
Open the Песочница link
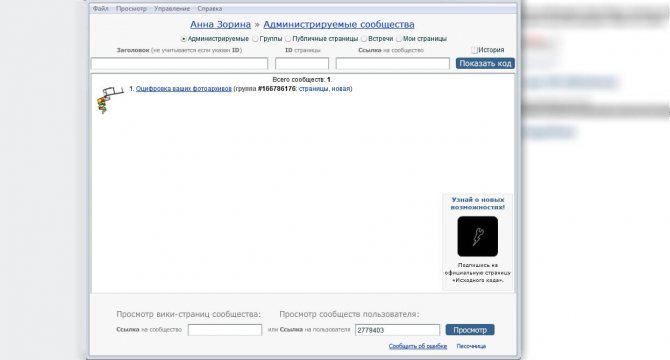[x=471, y=346]
